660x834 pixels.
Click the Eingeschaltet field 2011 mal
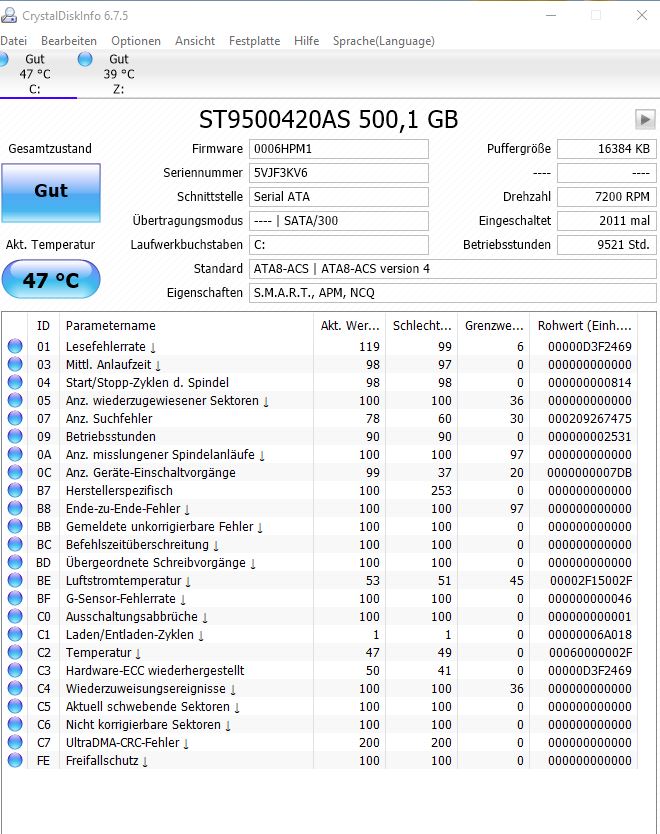[x=607, y=221]
